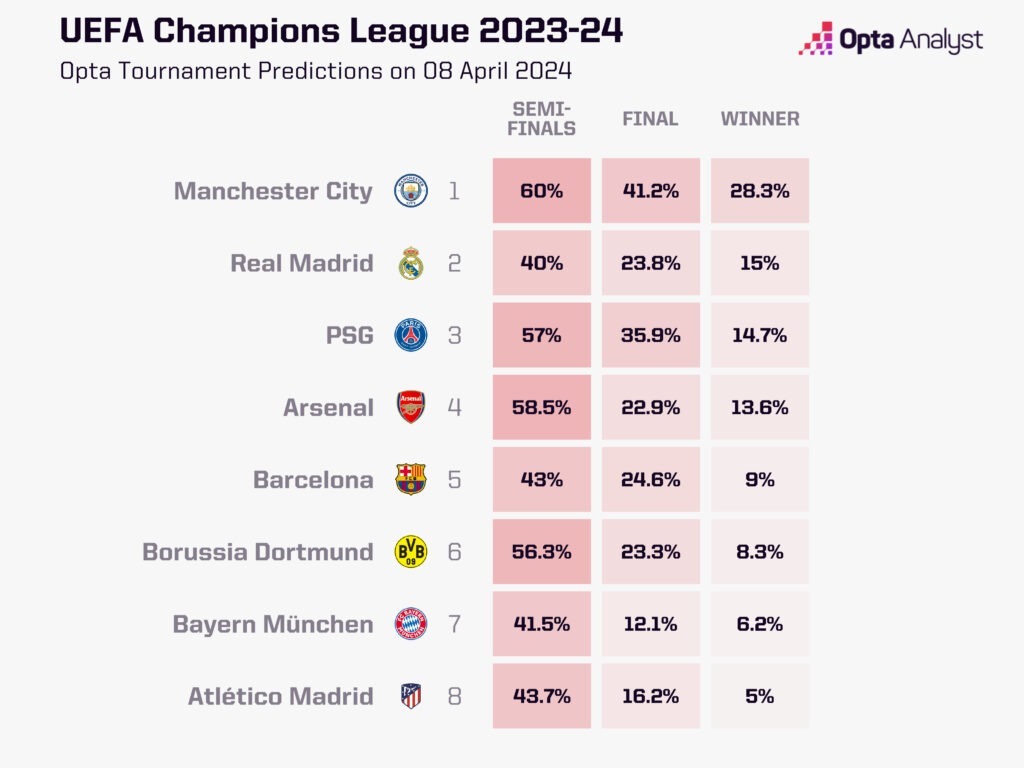
Task: Click the SEMI-FINALS column header
Action: tap(543, 118)
